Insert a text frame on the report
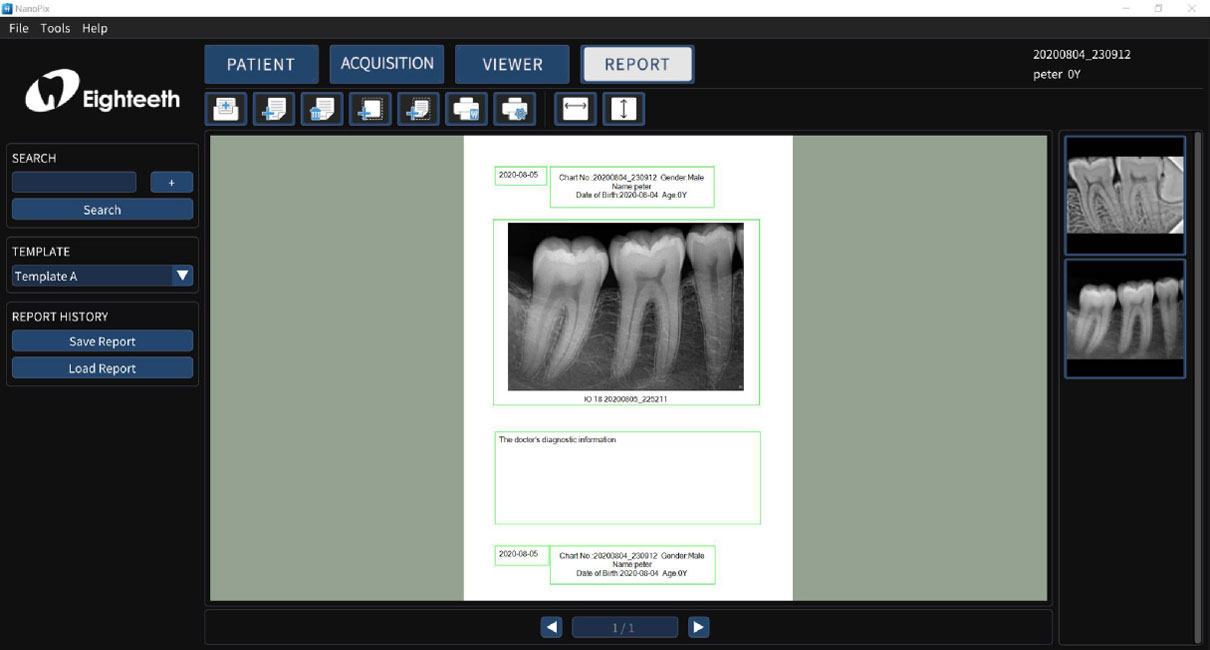 coord(417,109)
